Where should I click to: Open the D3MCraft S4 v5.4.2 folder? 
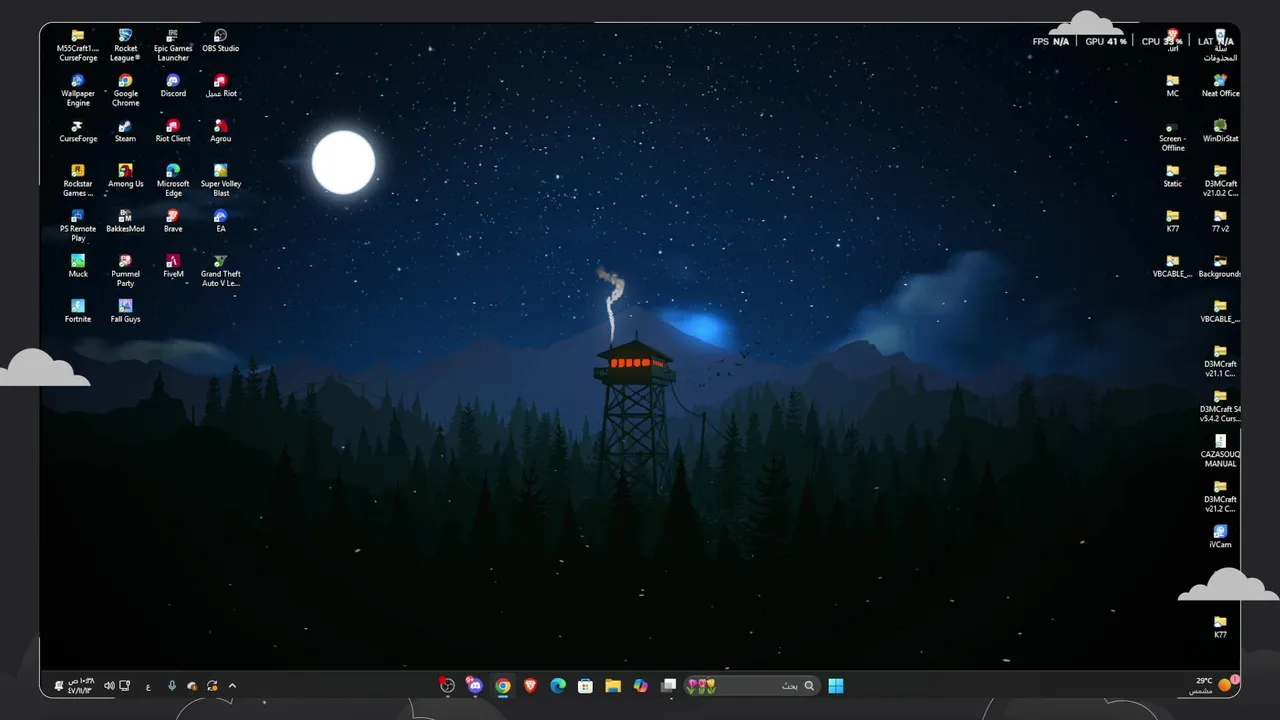(x=1220, y=406)
